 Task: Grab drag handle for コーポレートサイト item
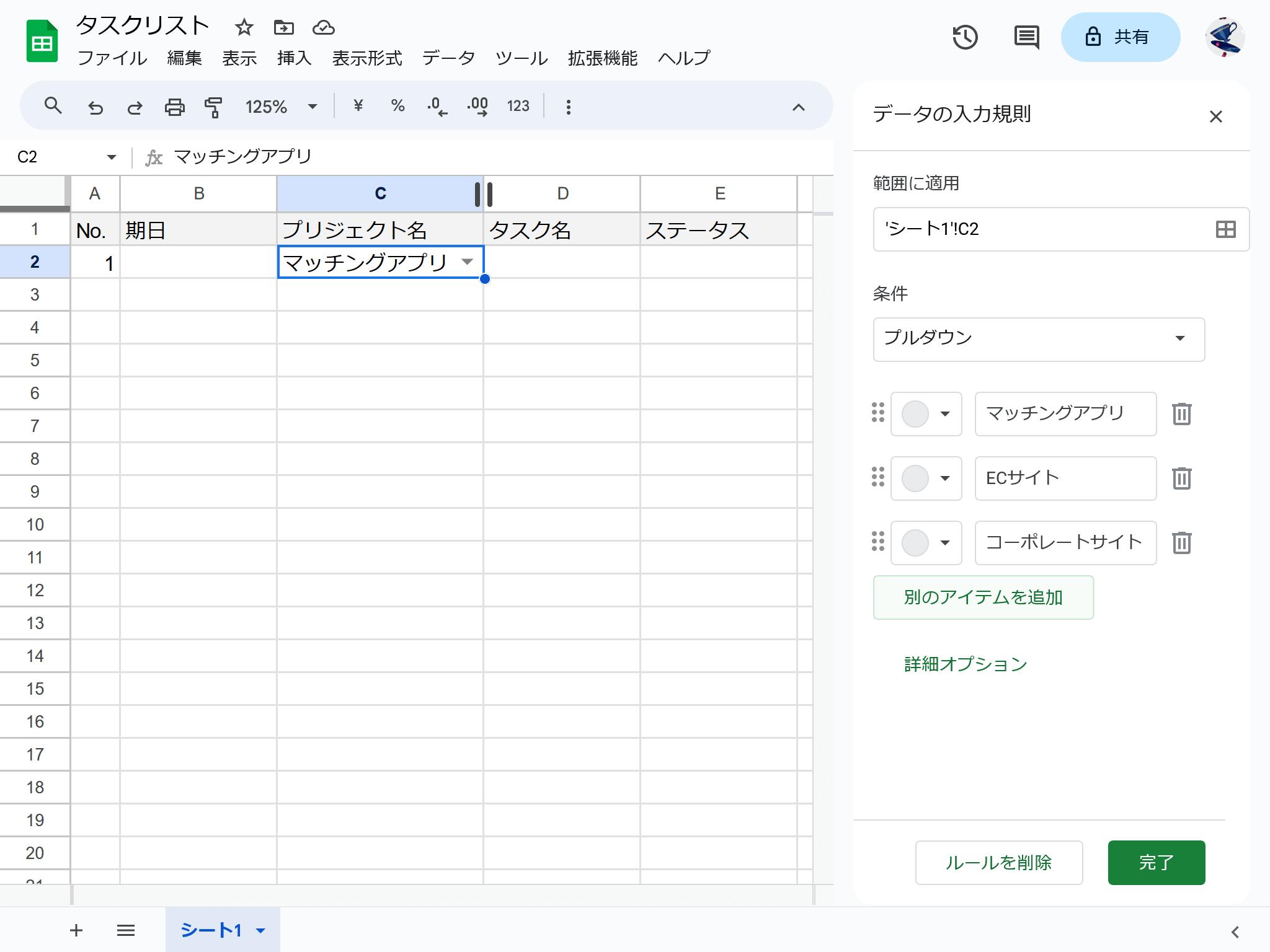tap(877, 542)
